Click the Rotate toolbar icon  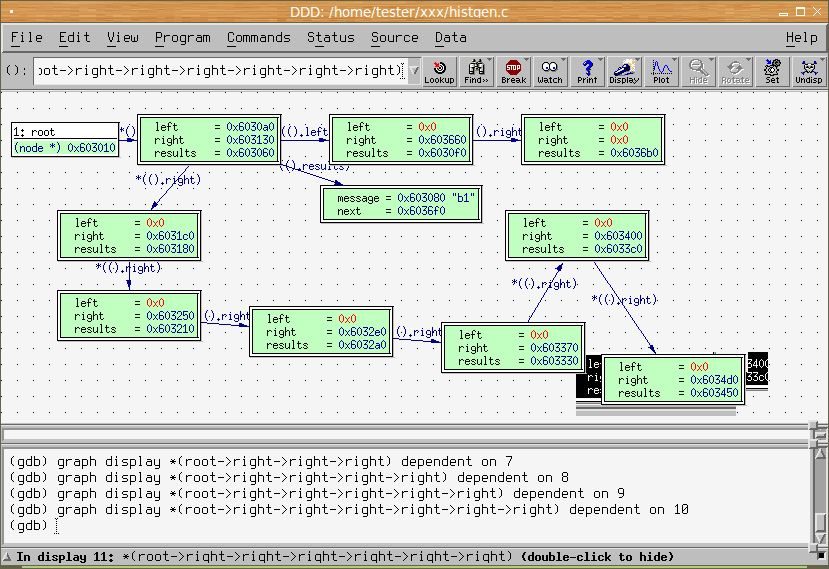735,71
